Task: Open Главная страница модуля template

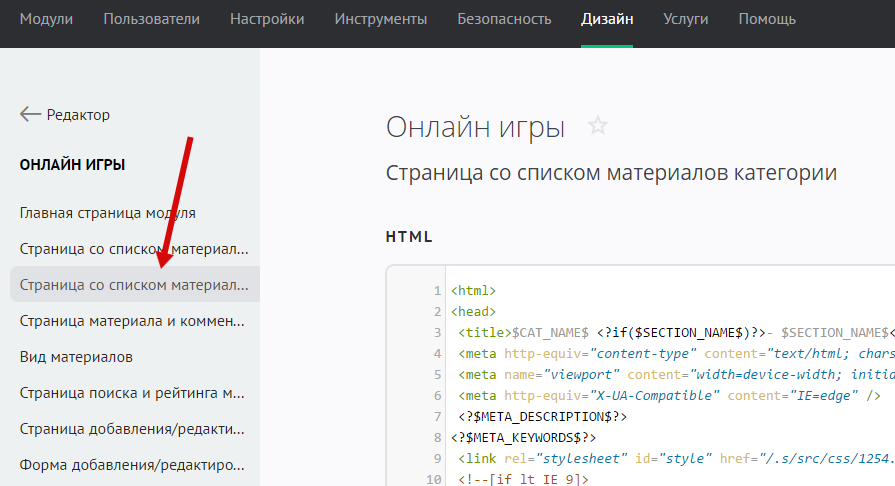Action: [107, 213]
